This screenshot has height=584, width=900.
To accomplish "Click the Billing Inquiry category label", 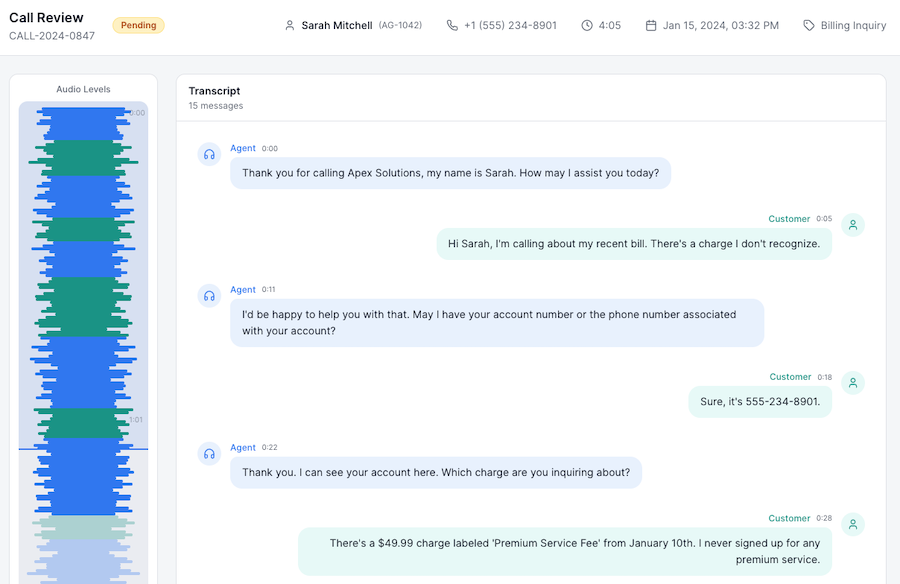I will (x=853, y=26).
